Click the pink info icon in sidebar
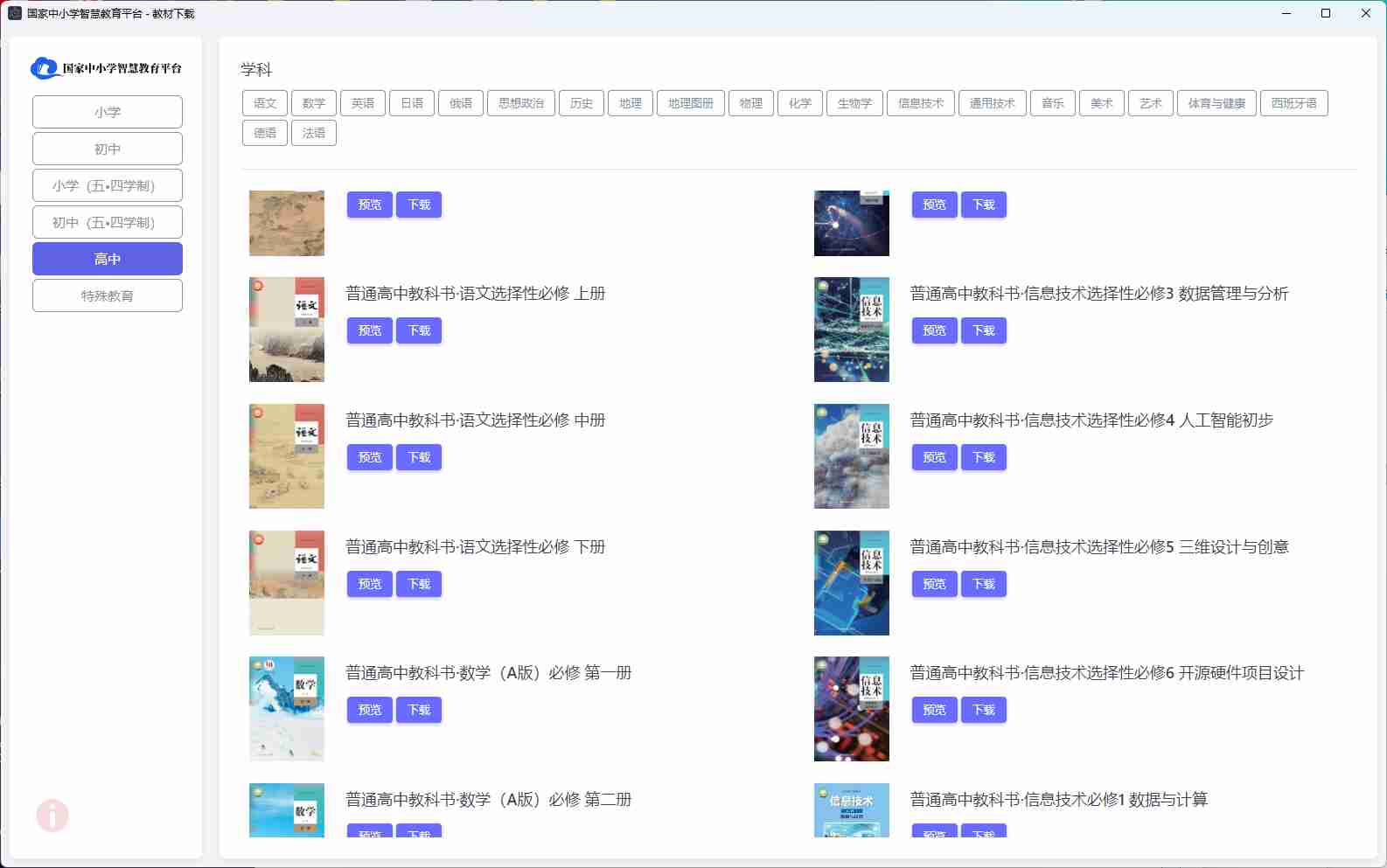The width and height of the screenshot is (1387, 868). click(52, 816)
